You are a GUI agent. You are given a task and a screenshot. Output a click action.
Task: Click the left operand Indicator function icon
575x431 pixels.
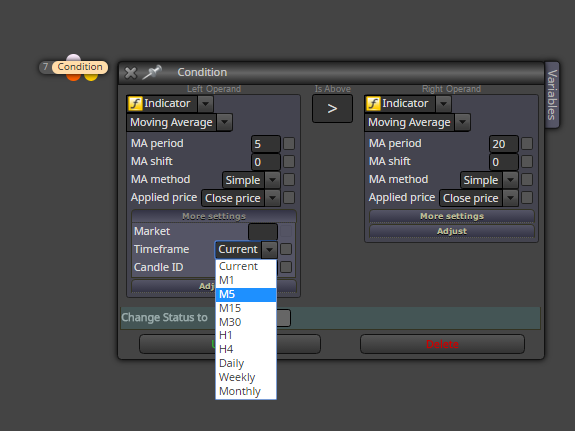click(x=135, y=103)
